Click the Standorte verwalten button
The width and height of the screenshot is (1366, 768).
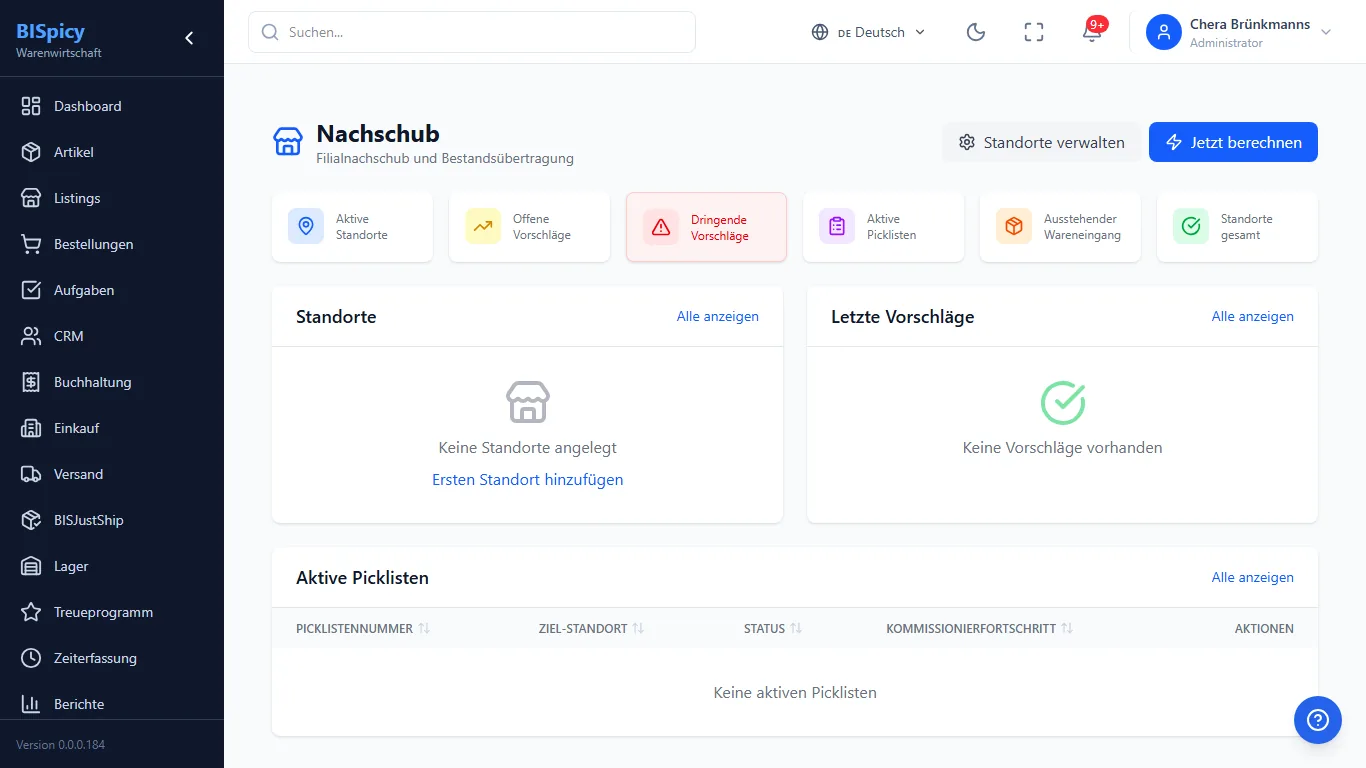coord(1041,142)
